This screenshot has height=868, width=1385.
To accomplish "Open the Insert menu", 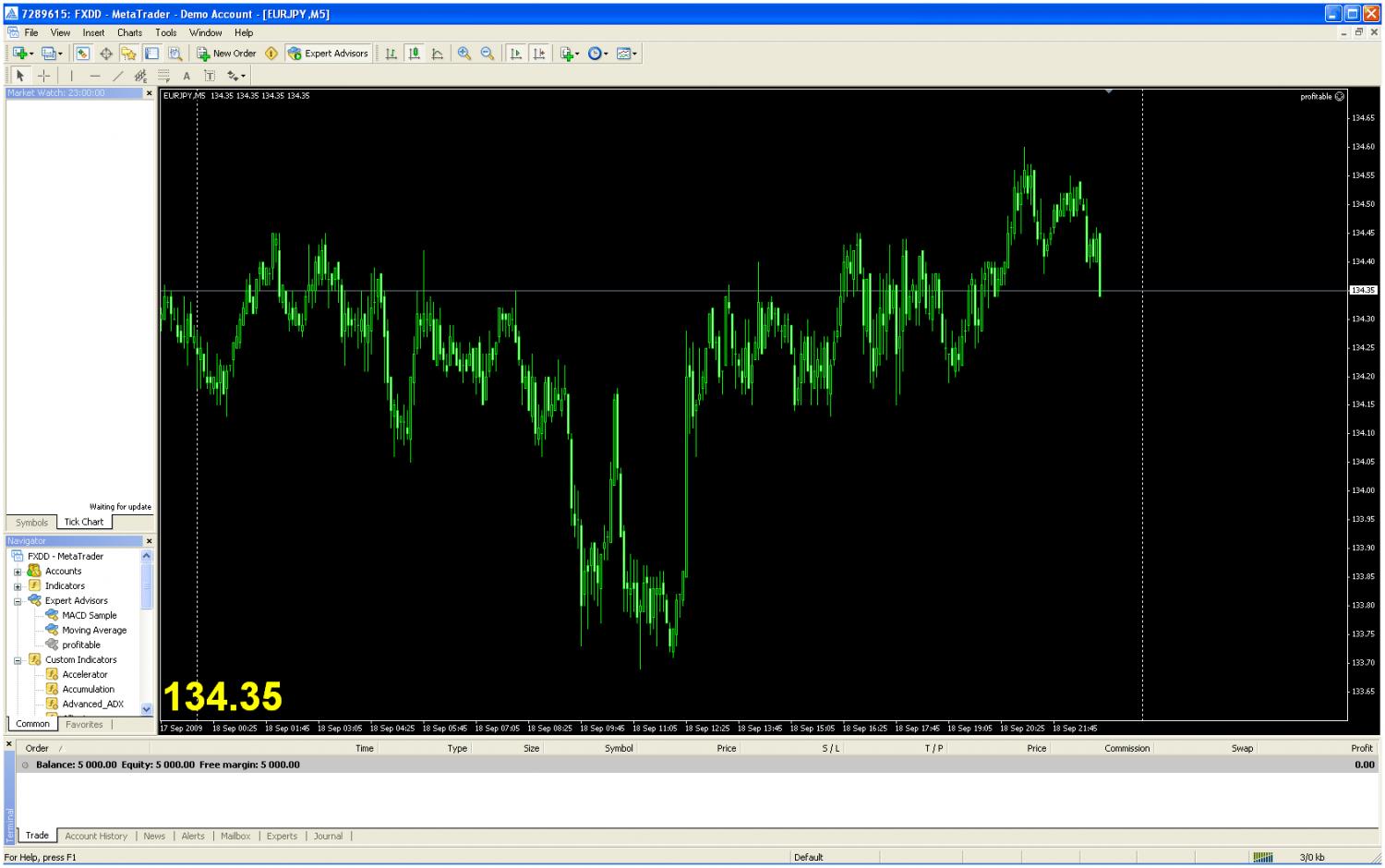I will (x=93, y=32).
